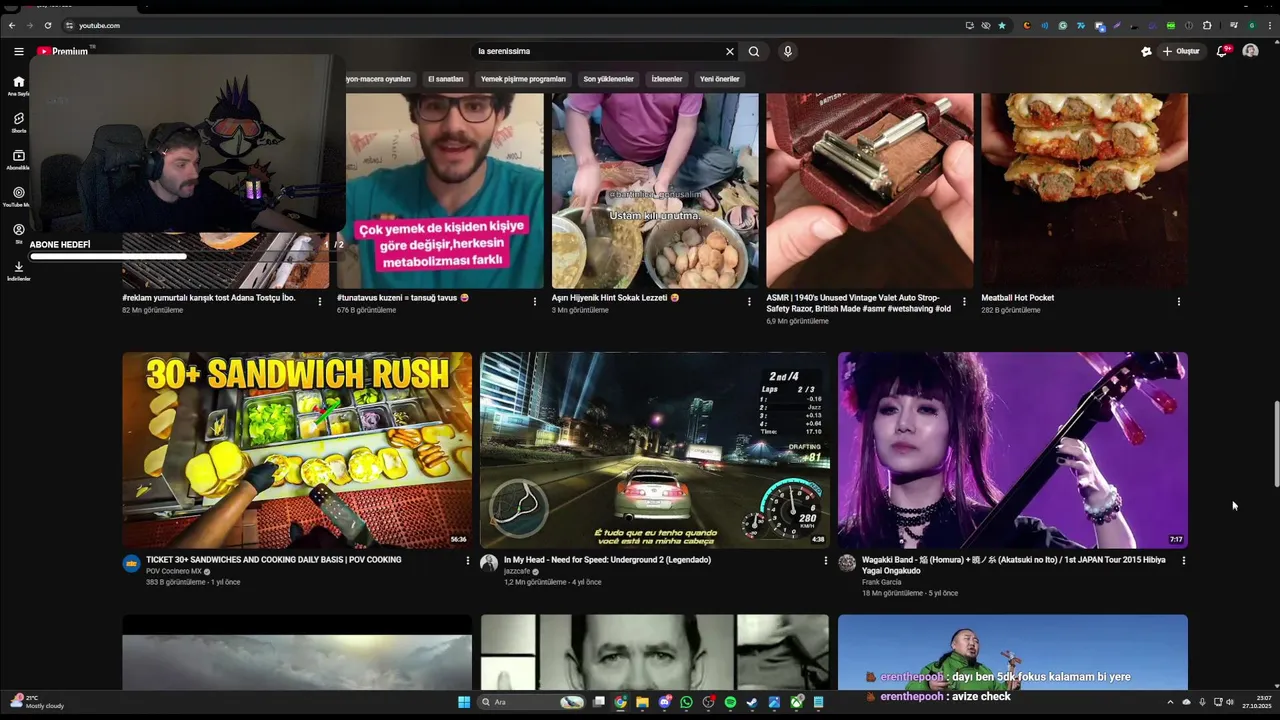Select the 'Son yüklenenler' filter chip

(x=608, y=79)
